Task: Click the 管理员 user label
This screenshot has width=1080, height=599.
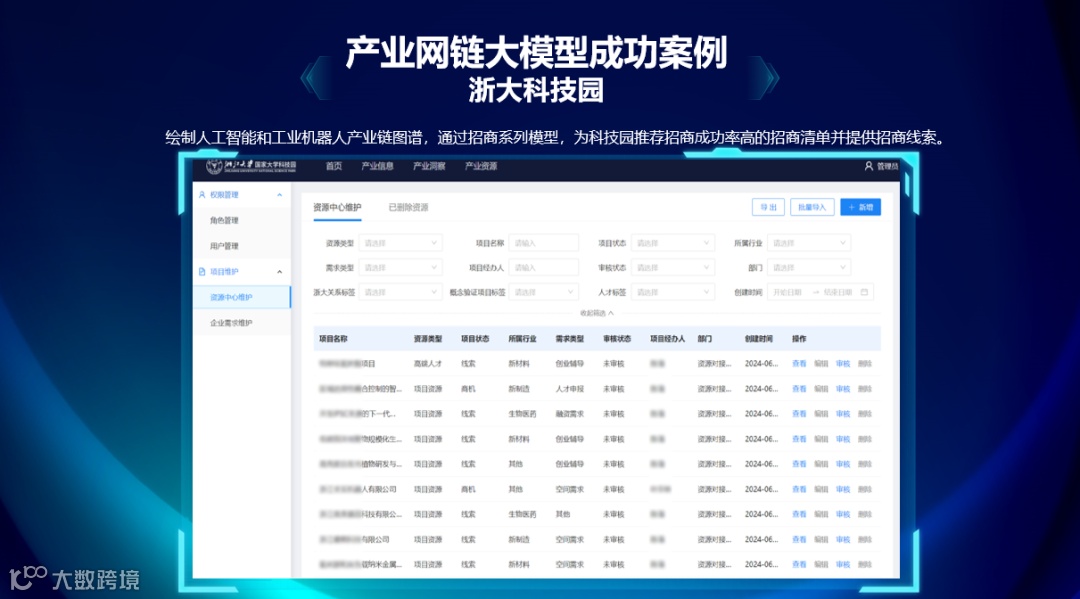Action: (x=886, y=166)
